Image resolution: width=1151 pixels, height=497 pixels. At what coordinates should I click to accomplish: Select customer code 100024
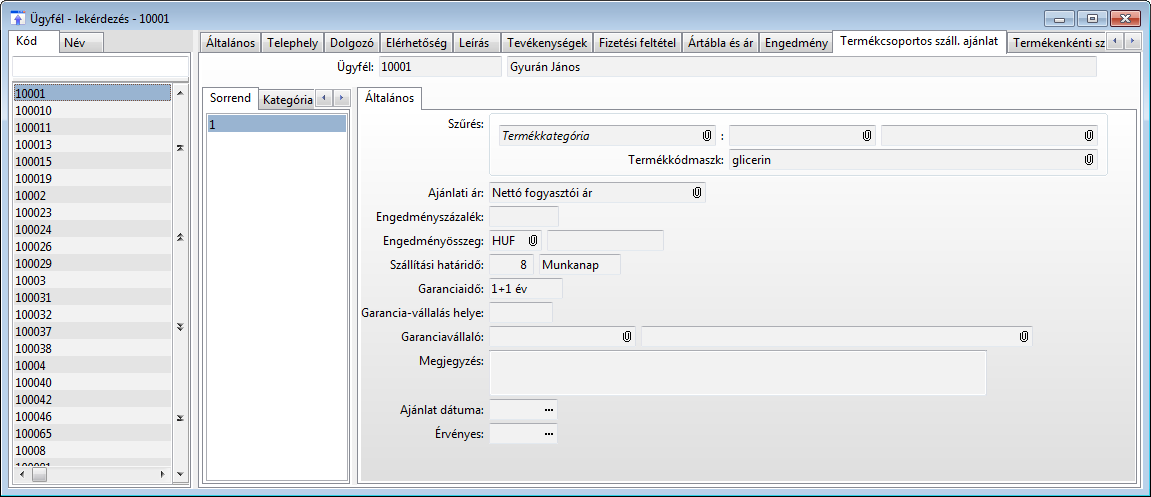click(x=92, y=229)
